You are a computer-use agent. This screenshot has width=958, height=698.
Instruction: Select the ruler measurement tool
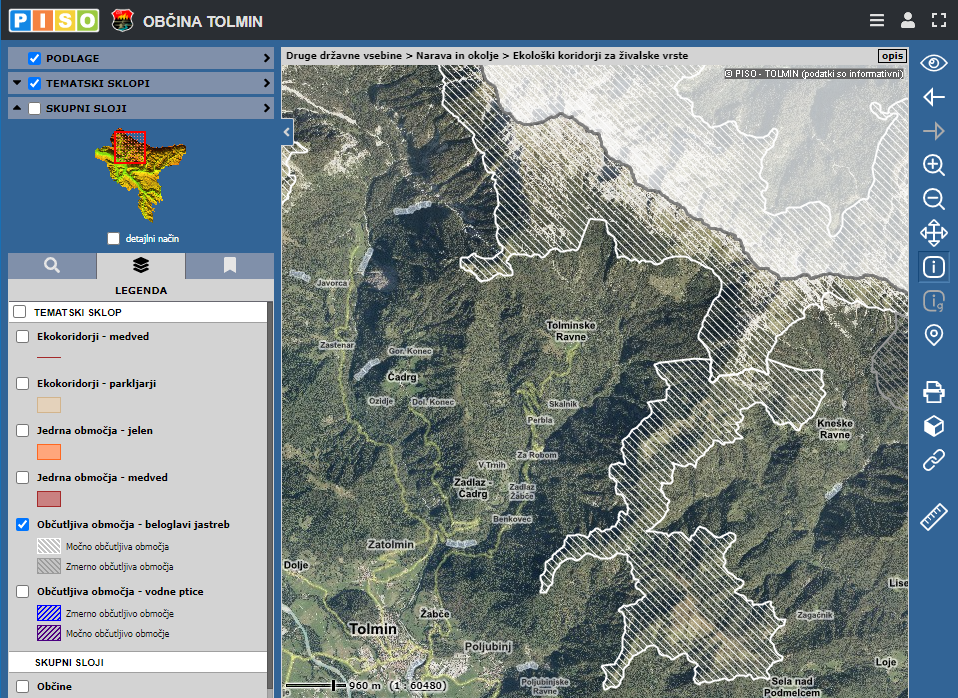[x=933, y=517]
